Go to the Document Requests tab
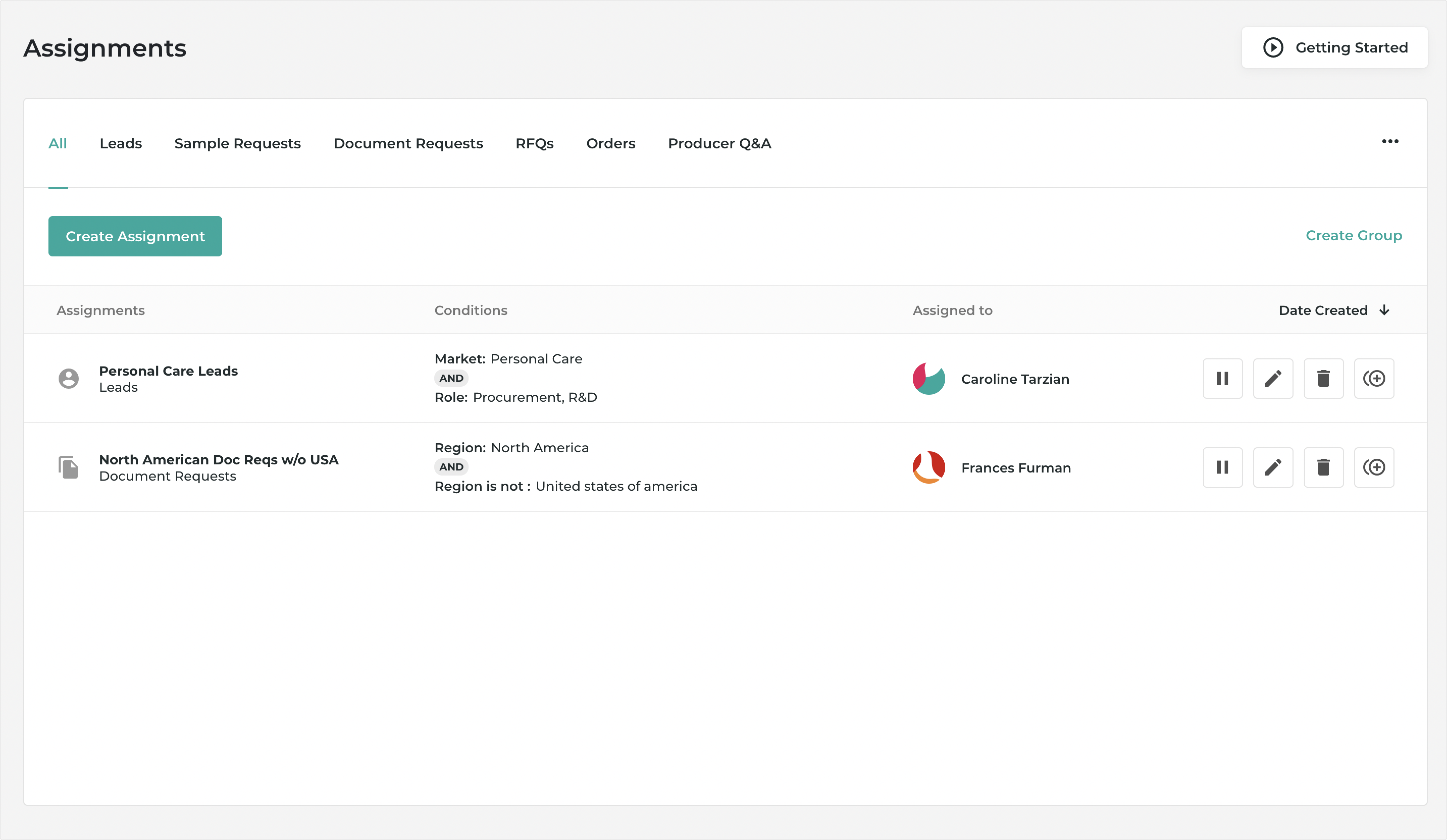1447x840 pixels. click(x=408, y=144)
